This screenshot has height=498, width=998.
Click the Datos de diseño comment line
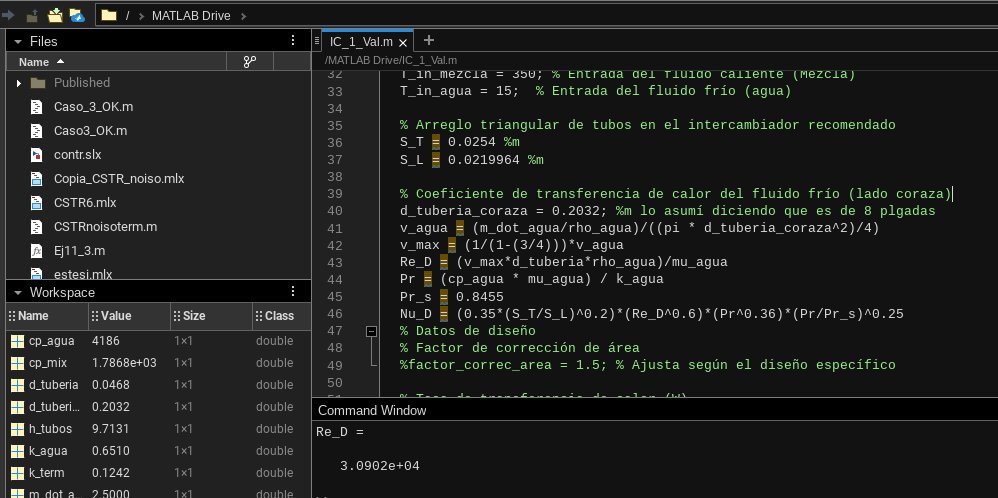coord(468,331)
